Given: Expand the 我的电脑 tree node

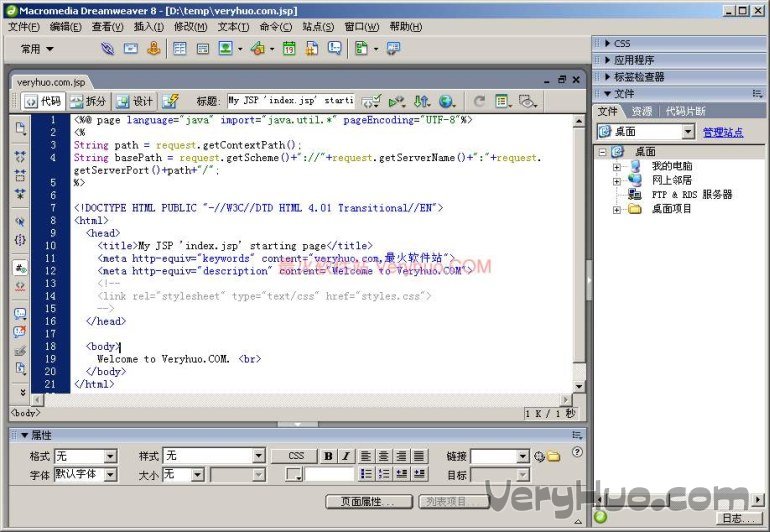Looking at the screenshot, I should point(617,167).
